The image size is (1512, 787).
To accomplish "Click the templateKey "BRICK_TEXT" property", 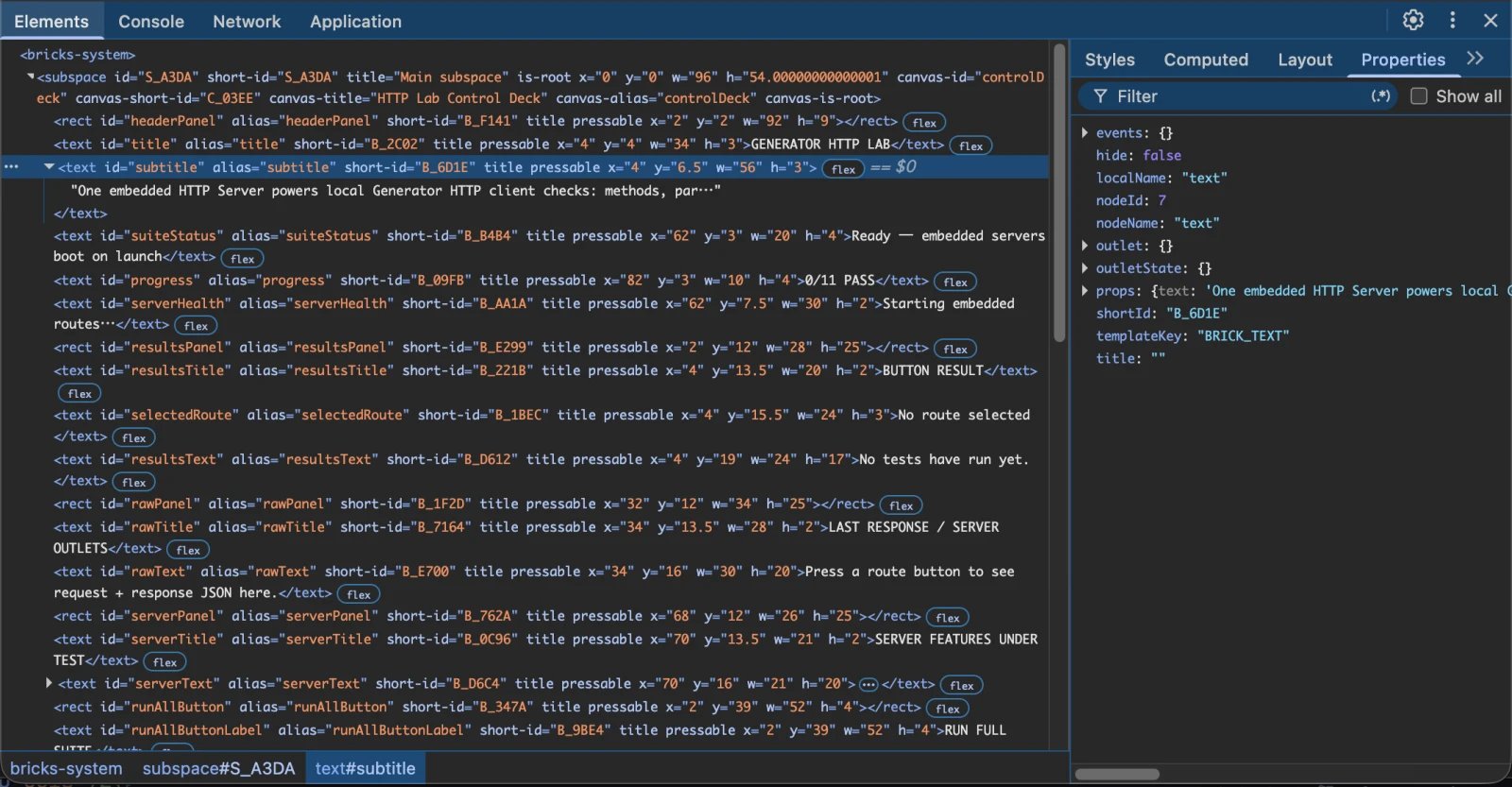I will (x=1193, y=335).
